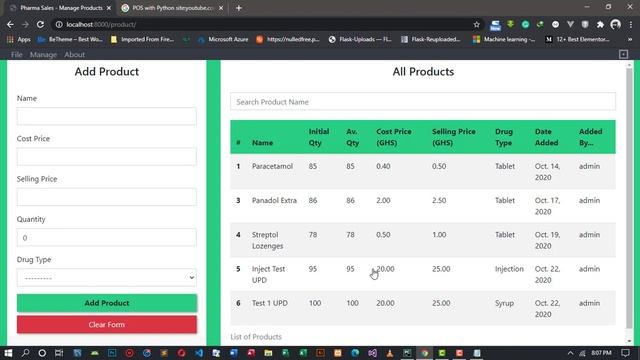Show hidden system tray icons
This screenshot has width=640, height=360.
coord(570,353)
